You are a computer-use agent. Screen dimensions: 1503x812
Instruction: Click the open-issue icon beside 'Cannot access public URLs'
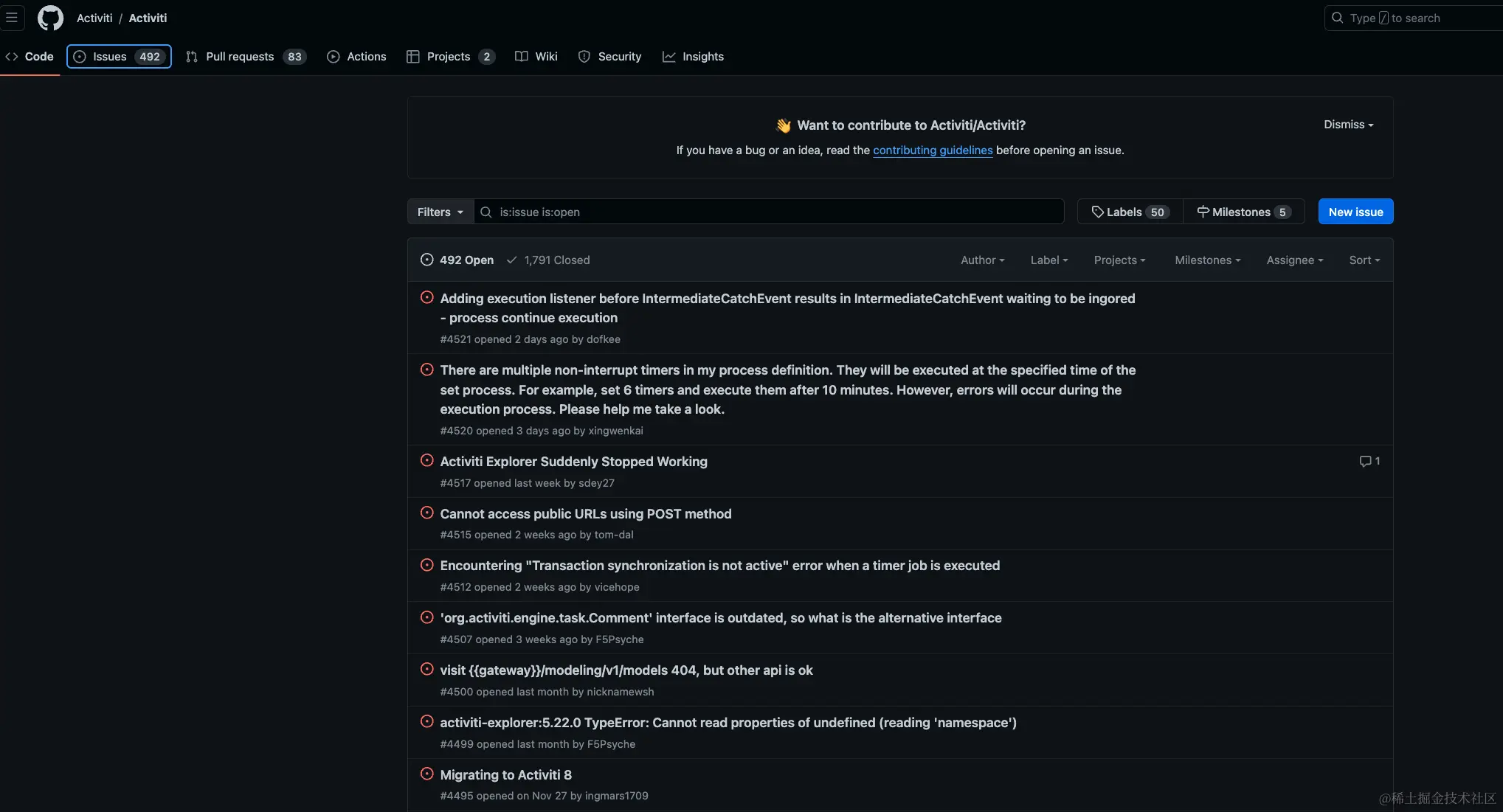coord(426,513)
